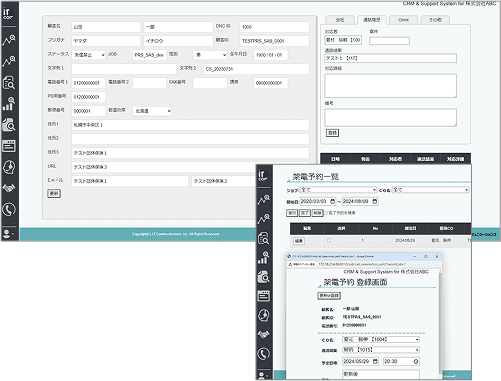Open the COB dropdown in 架電予約一覧 filter

tap(431, 190)
